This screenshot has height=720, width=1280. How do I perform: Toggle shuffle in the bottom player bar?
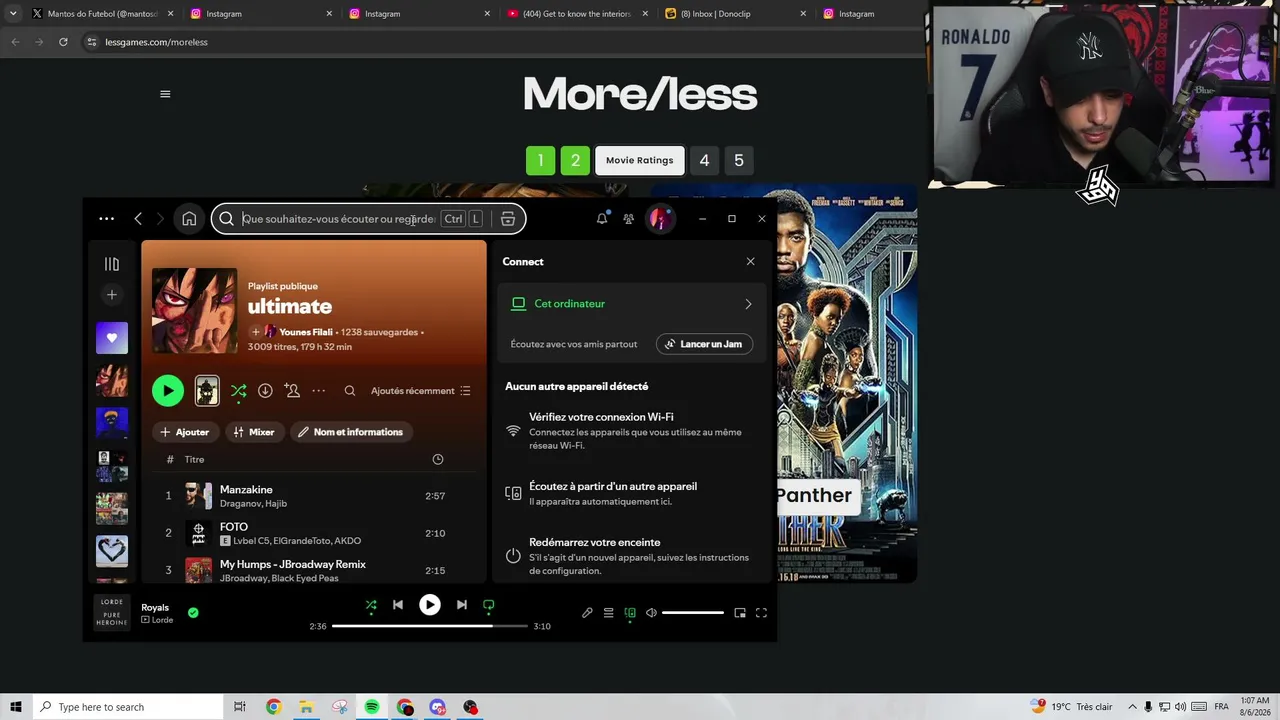coord(371,605)
